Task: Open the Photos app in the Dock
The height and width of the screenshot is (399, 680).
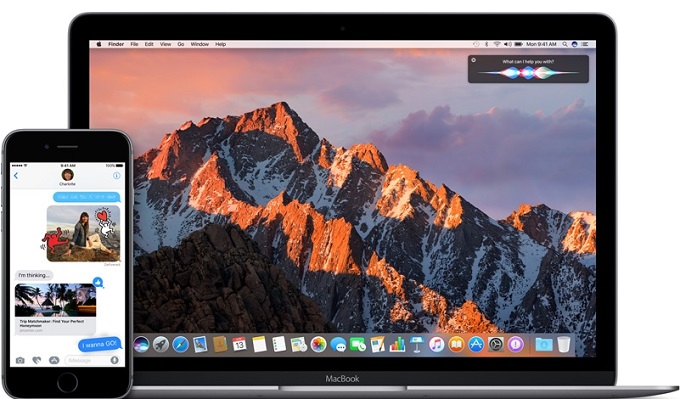Action: (318, 345)
